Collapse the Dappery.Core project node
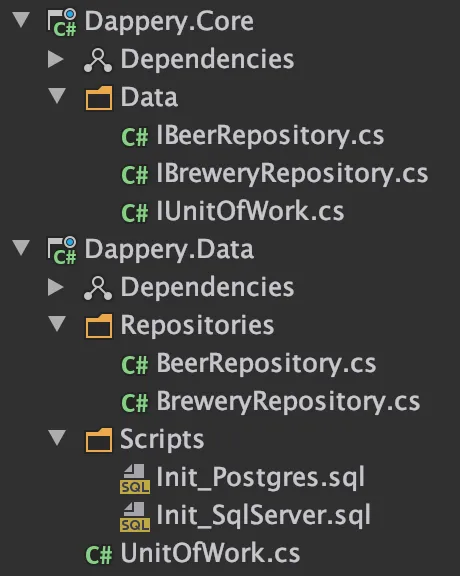 [x=21, y=19]
